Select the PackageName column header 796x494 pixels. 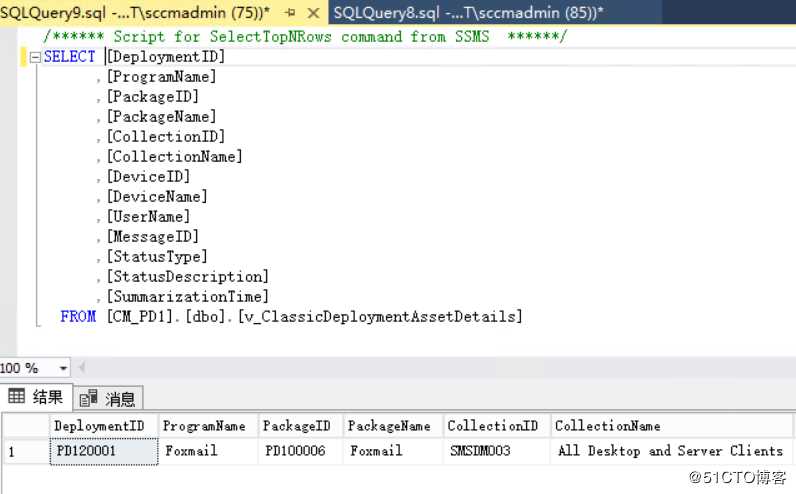coord(393,426)
